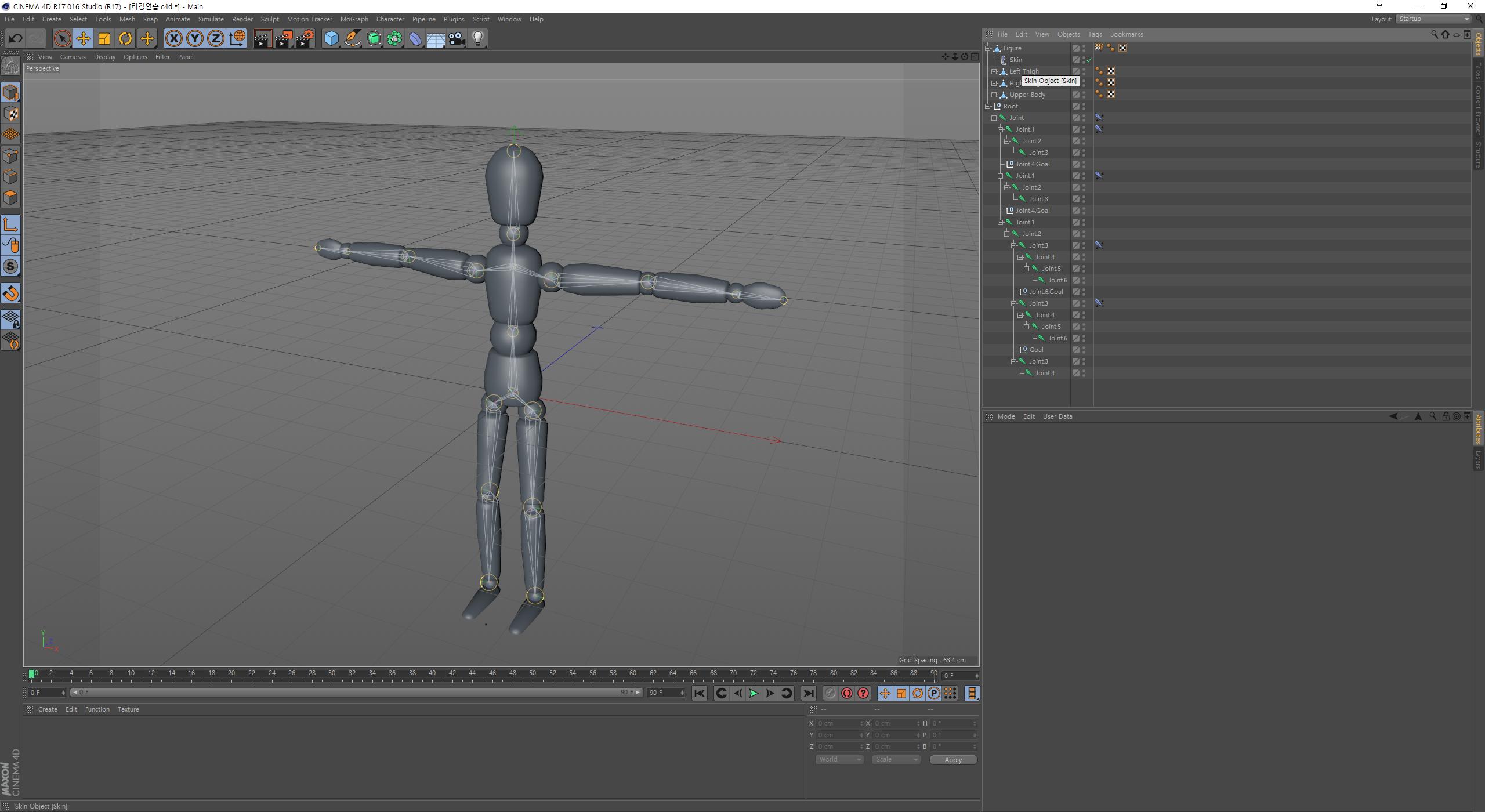Add a Cube primitive object
Screen dimensions: 1485x812
(331, 39)
